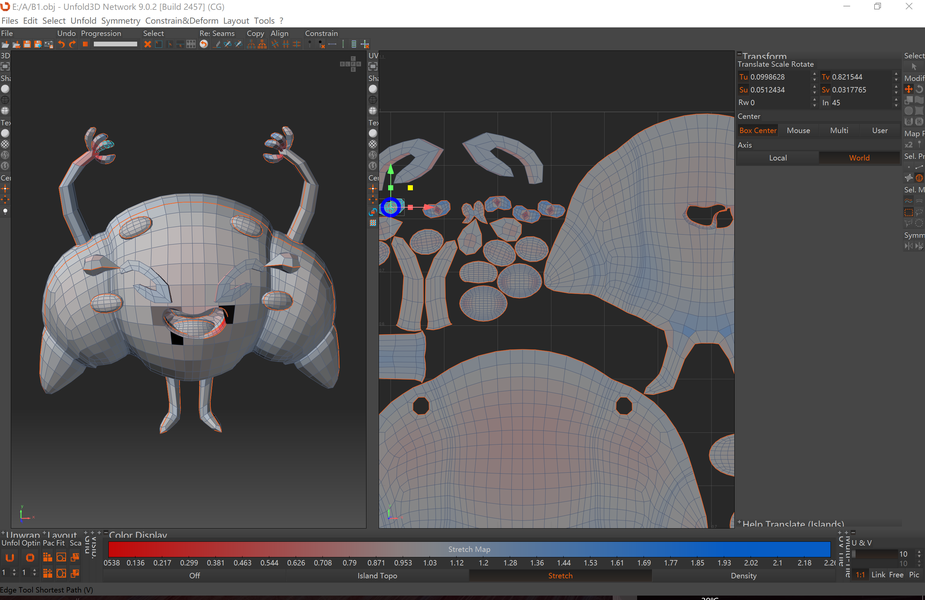The image size is (925, 600).
Task: Enable Density color display
Action: tap(743, 576)
